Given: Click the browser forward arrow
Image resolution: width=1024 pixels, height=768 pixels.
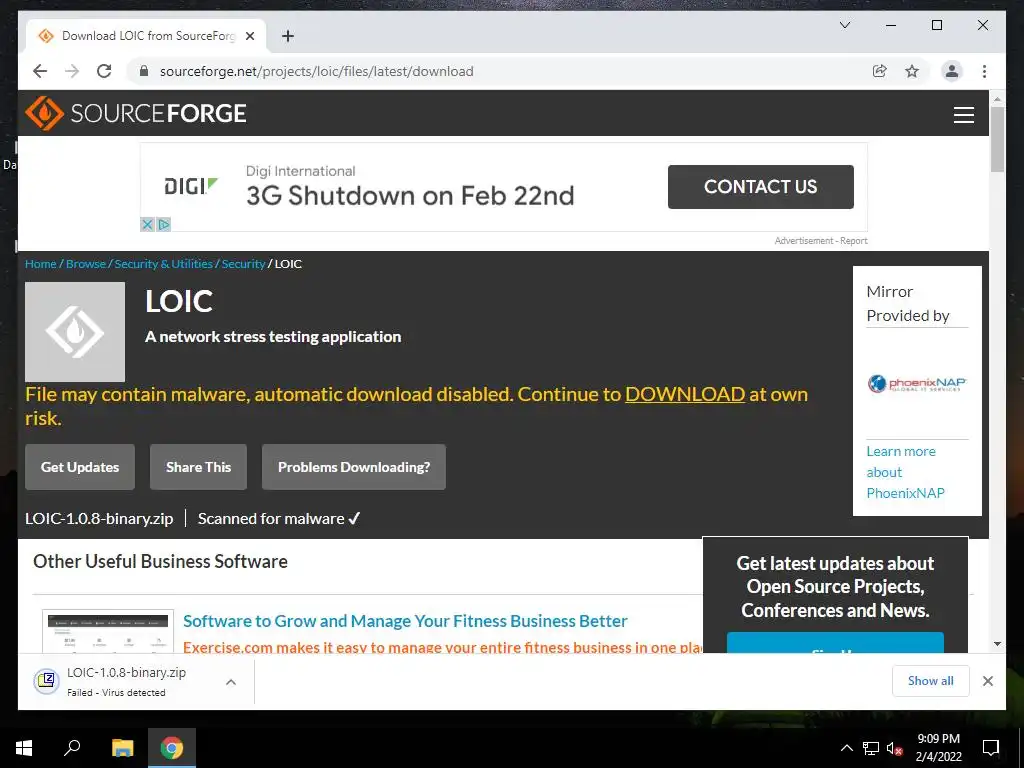Looking at the screenshot, I should (x=72, y=71).
